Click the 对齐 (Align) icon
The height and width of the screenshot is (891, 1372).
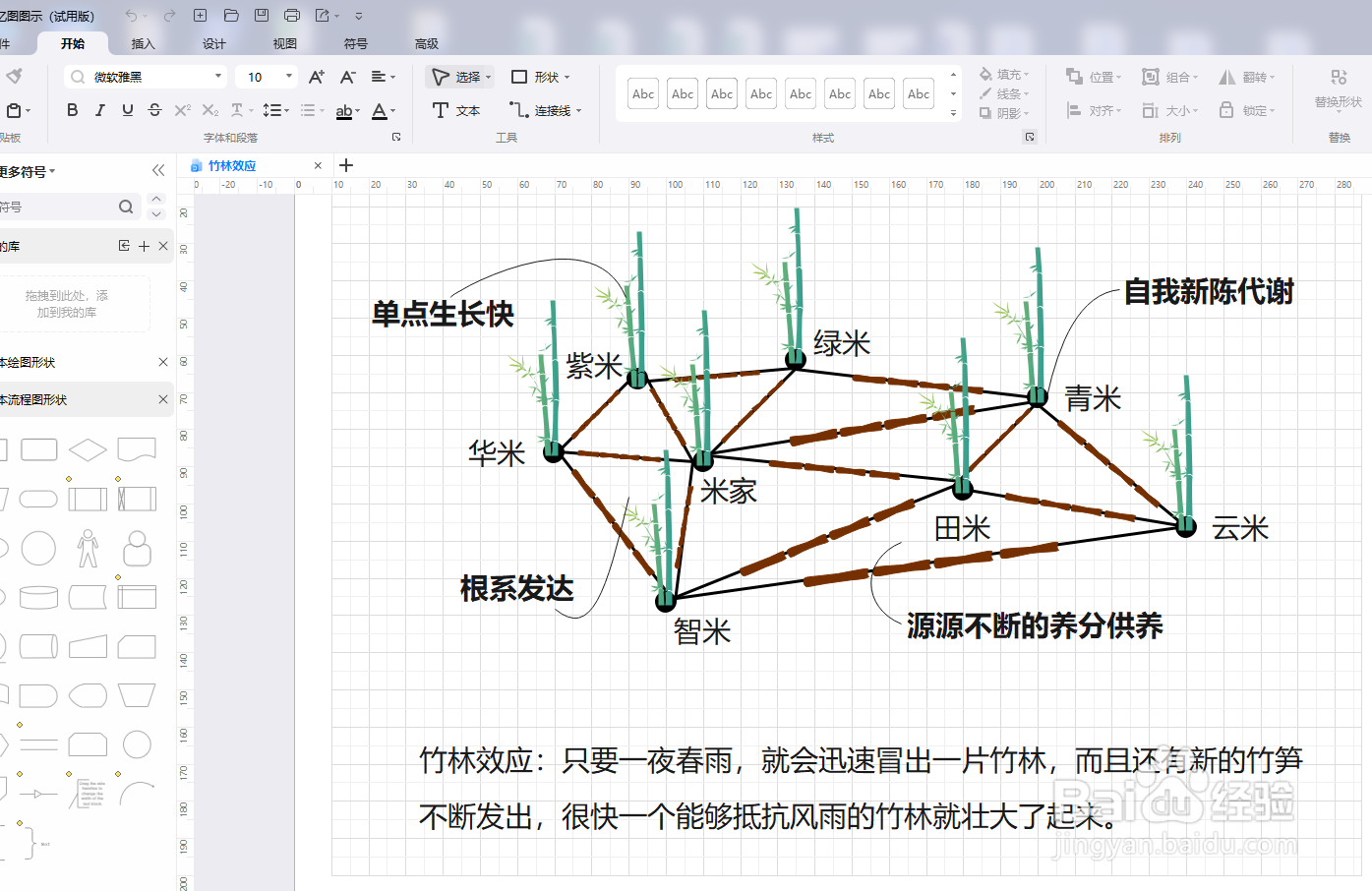tap(1093, 110)
